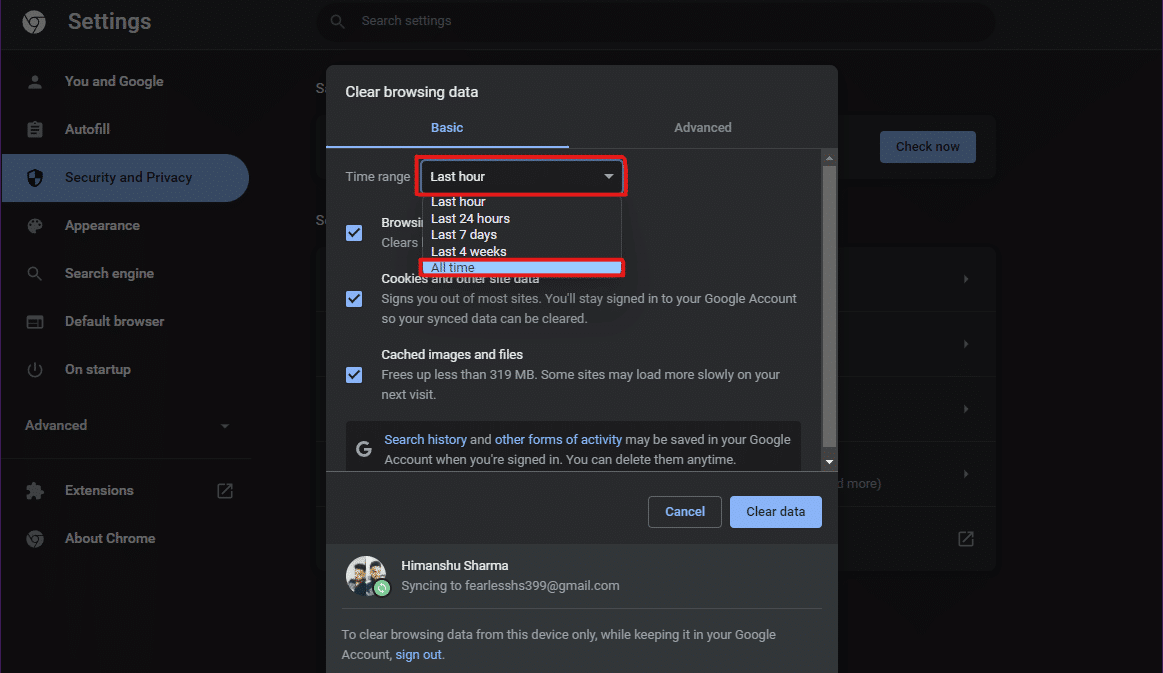Select All time option

pos(521,268)
